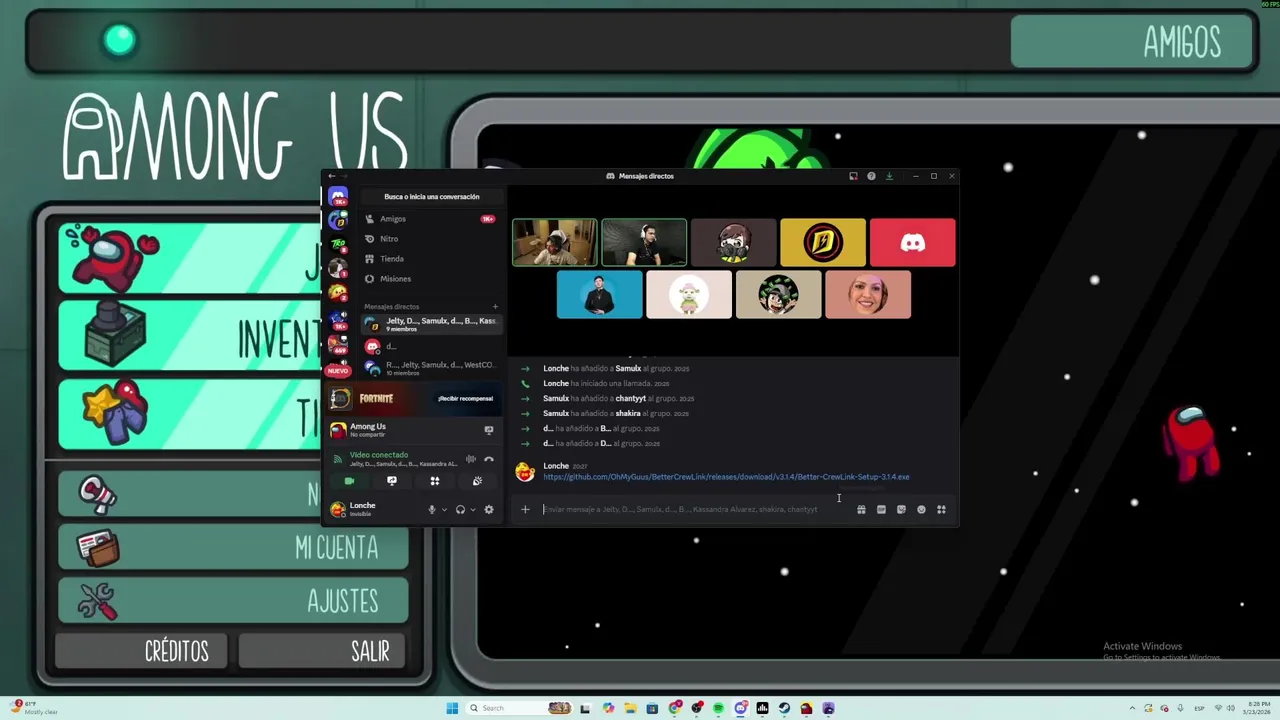Open CRÉDITOS in Among Us menu
This screenshot has height=720, width=1280.
(139, 651)
